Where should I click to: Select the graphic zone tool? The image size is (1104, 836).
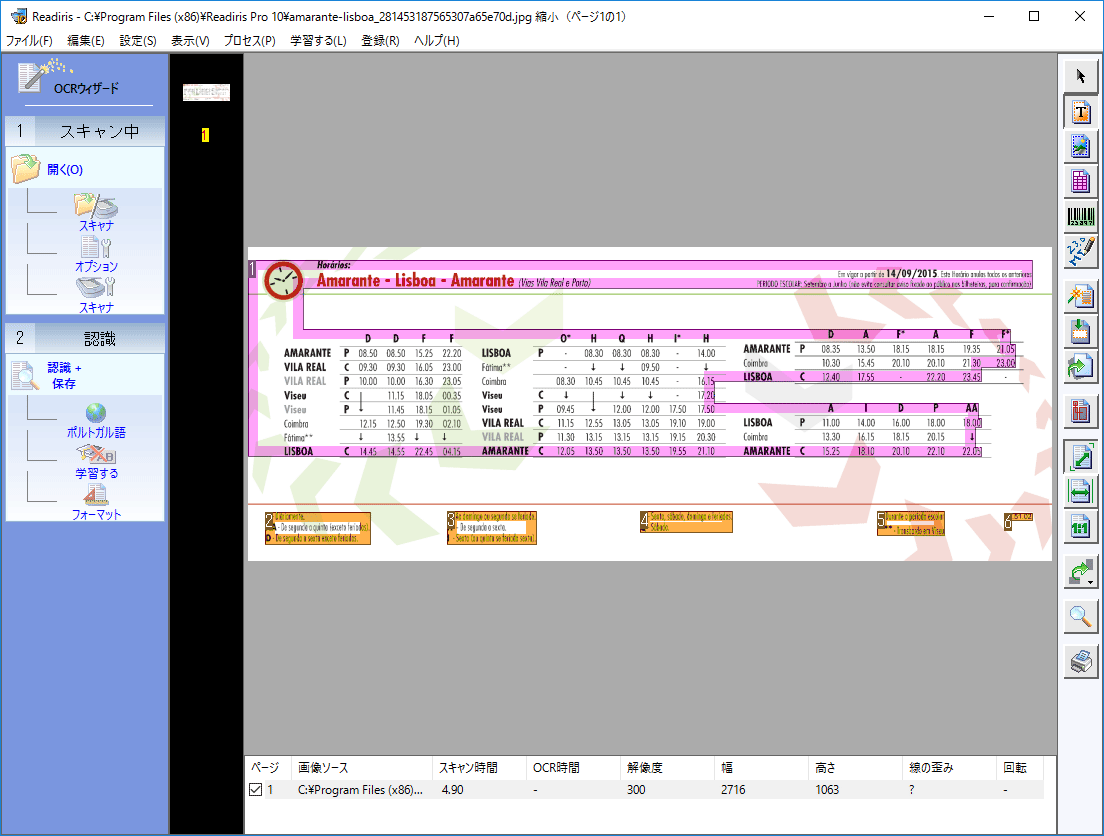pyautogui.click(x=1081, y=145)
